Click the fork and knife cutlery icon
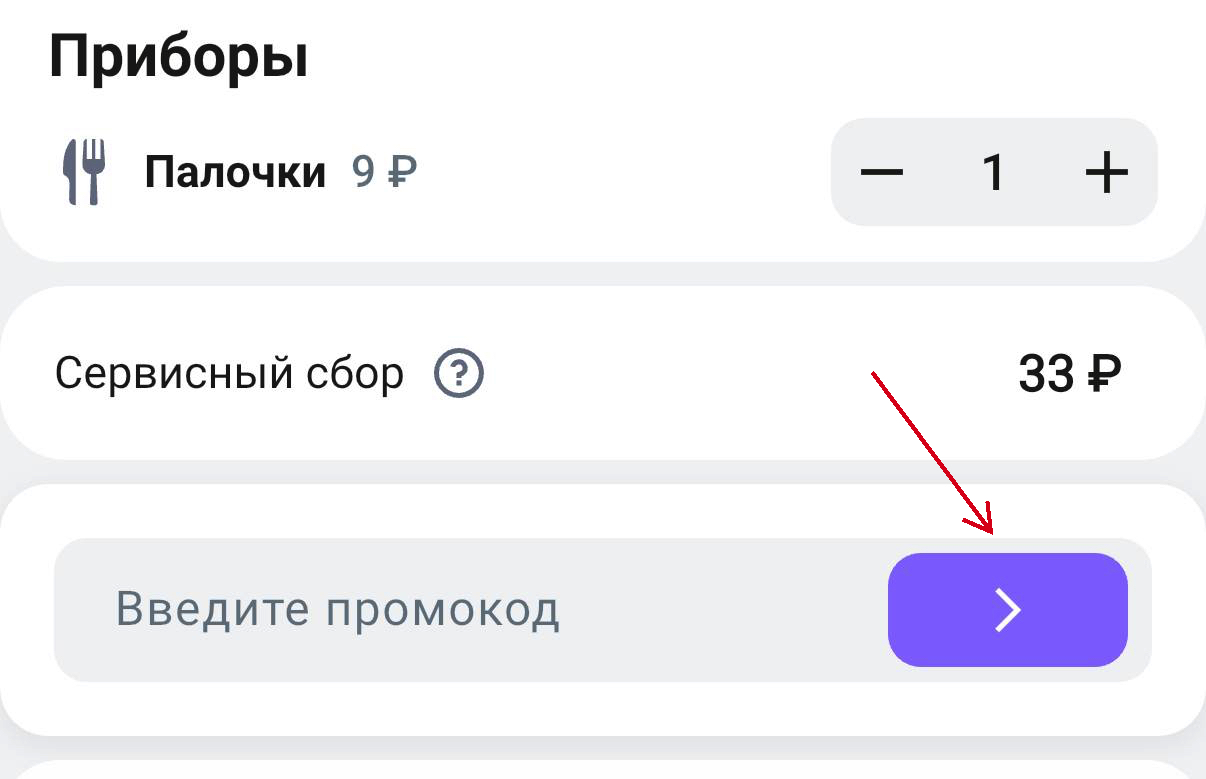 tap(84, 172)
